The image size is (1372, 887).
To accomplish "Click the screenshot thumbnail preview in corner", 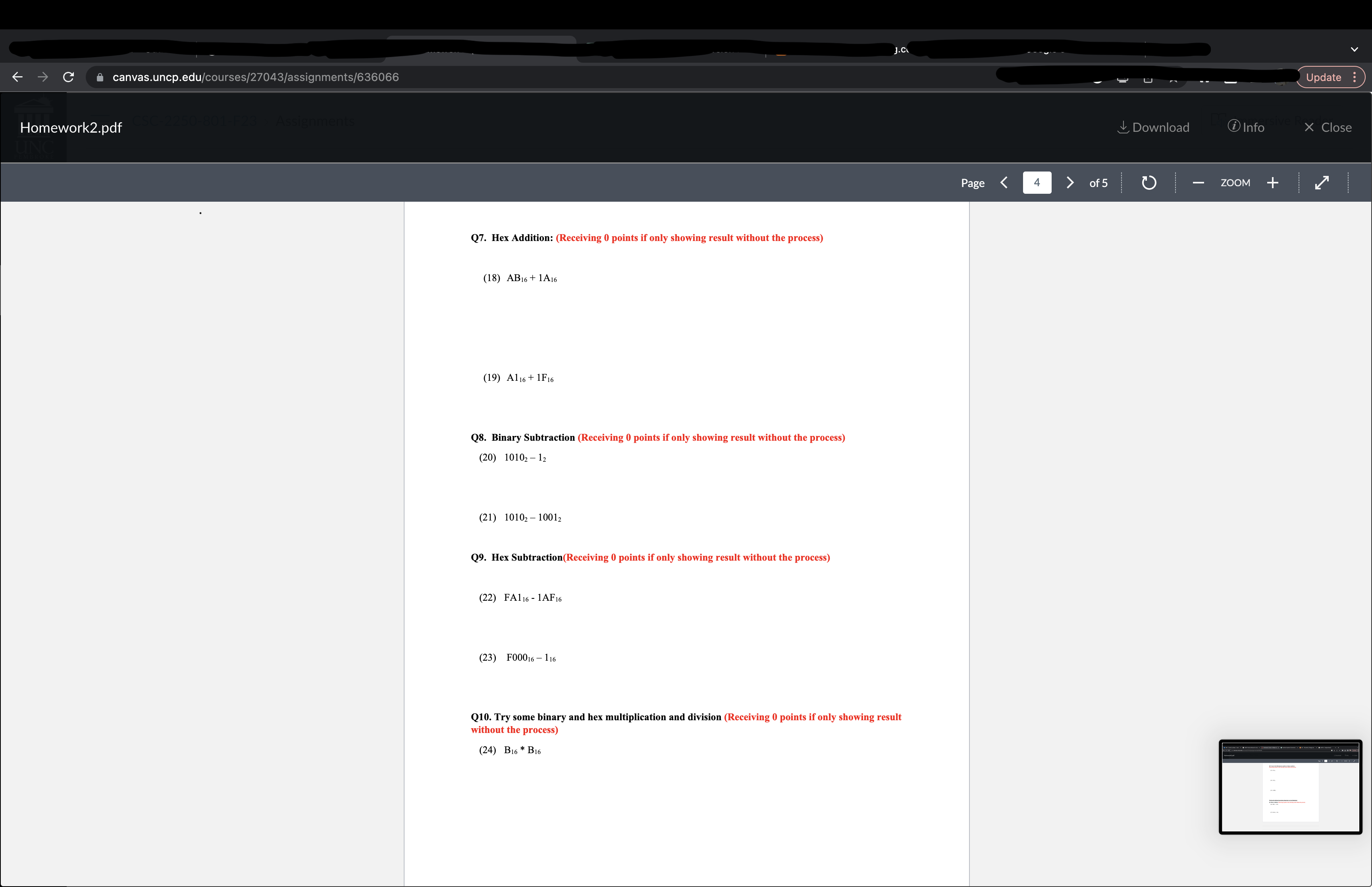I will pyautogui.click(x=1290, y=787).
